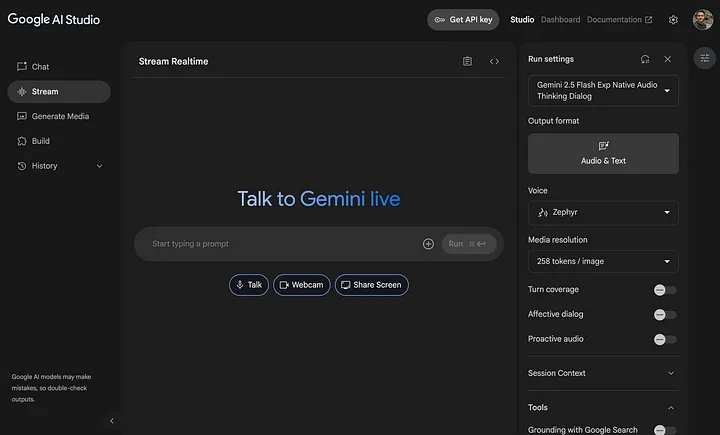Enable the Proactive audio switch

pos(665,339)
